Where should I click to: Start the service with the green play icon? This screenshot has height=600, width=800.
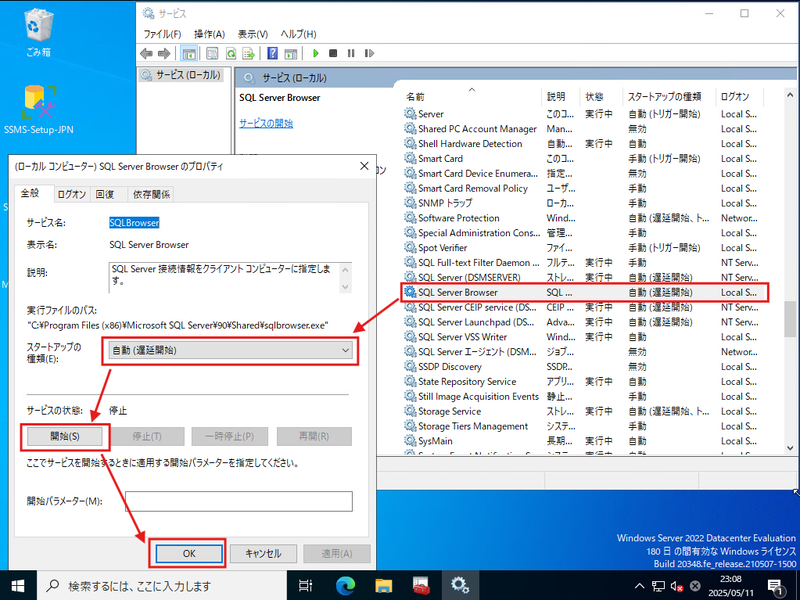coord(316,53)
